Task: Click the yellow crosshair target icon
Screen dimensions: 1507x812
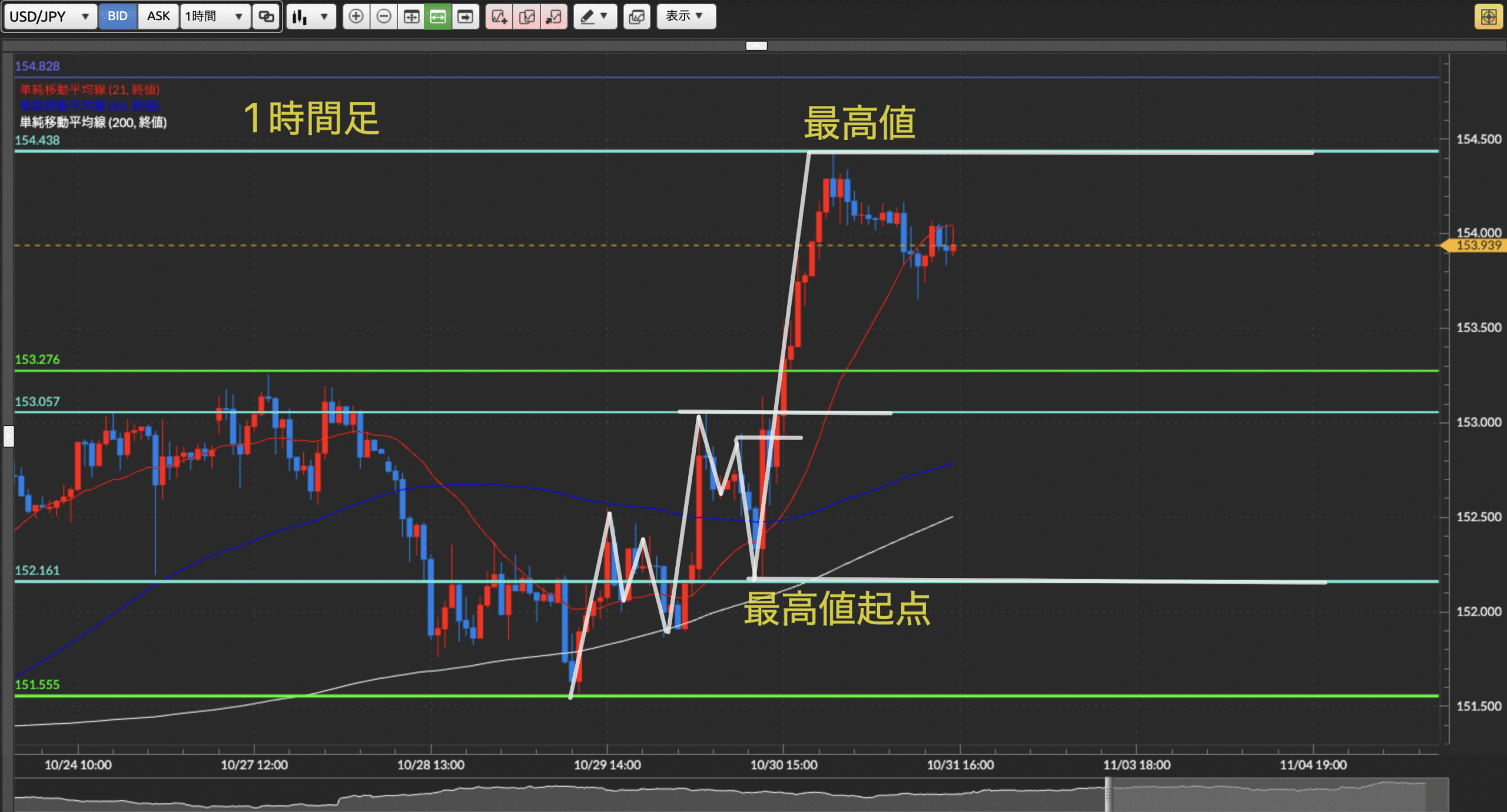Action: click(x=1488, y=16)
